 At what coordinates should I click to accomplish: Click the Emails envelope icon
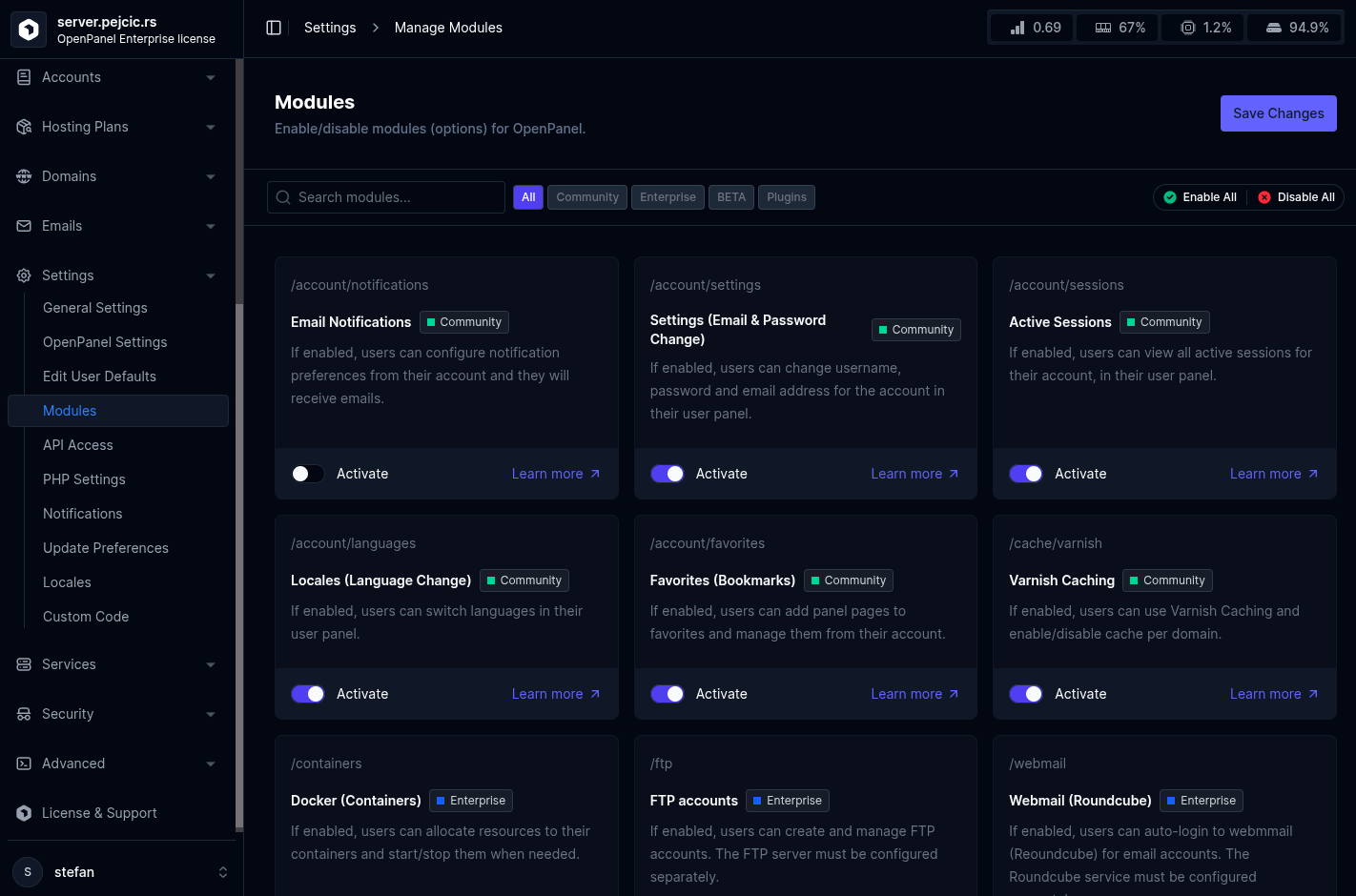[24, 226]
